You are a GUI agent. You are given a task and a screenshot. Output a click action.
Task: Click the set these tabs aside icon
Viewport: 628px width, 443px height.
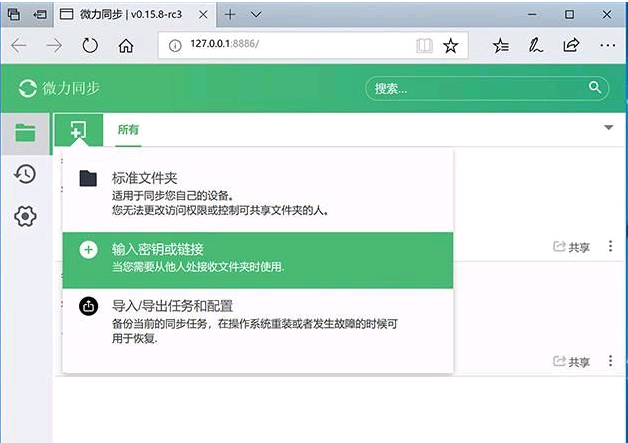(40, 15)
